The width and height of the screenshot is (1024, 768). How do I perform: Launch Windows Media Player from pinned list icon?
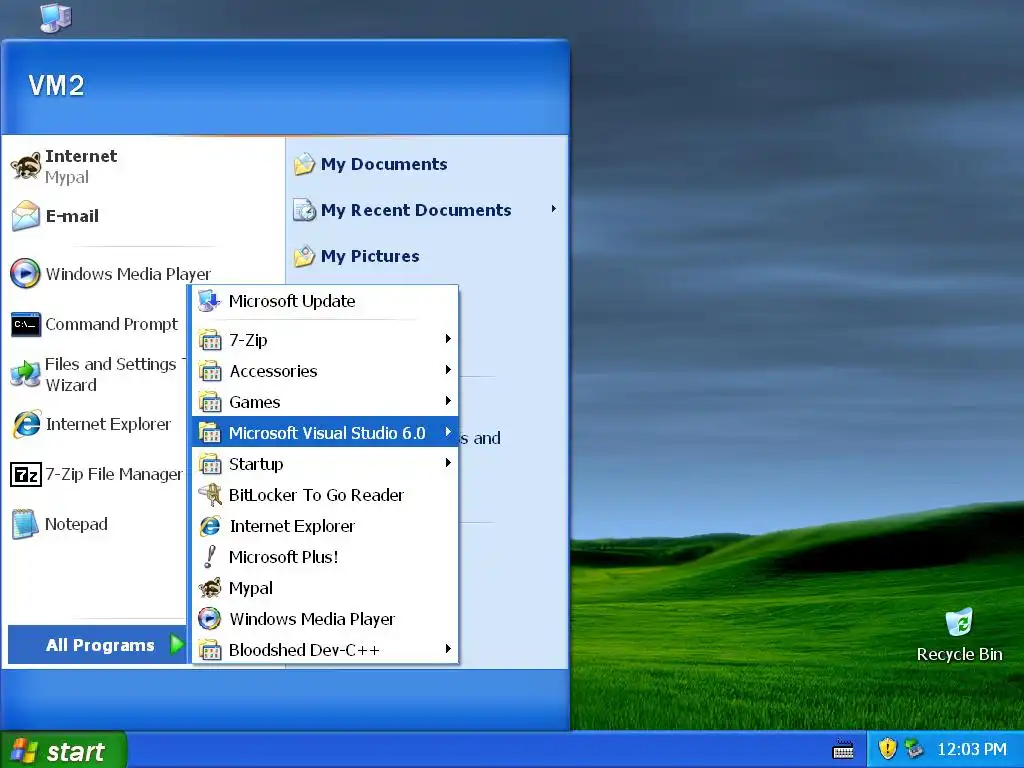point(25,274)
